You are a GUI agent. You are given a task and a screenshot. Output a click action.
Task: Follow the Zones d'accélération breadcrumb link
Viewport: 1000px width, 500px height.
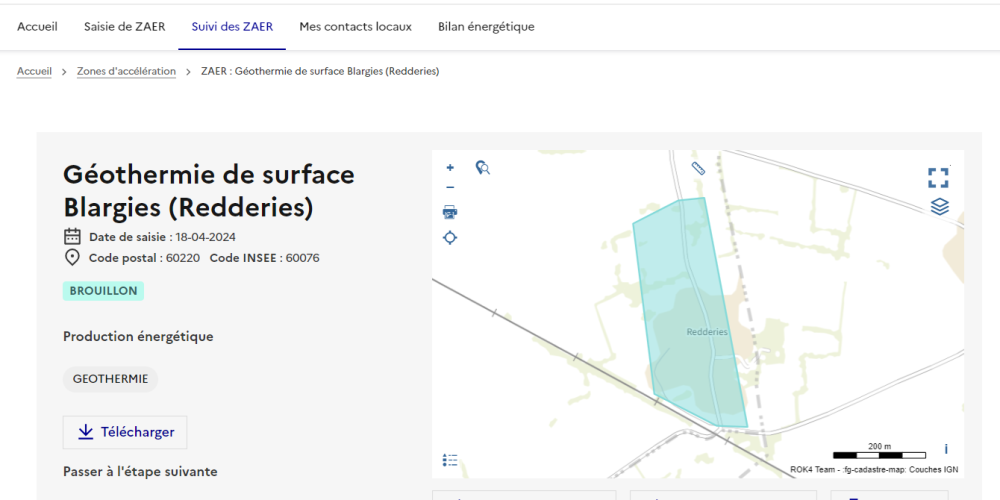126,72
